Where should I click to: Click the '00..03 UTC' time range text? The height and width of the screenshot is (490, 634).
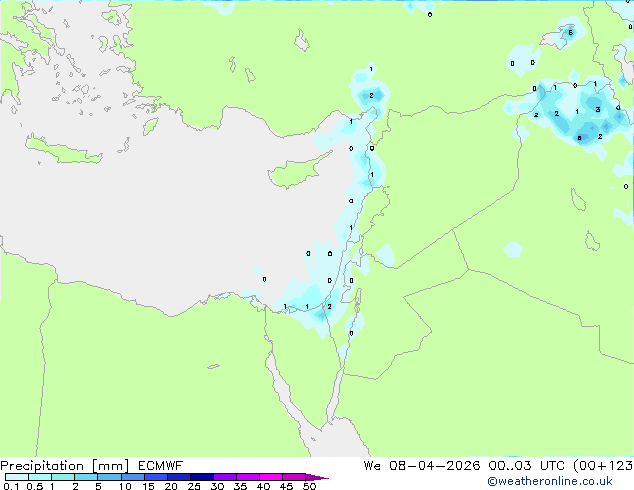pyautogui.click(x=527, y=466)
